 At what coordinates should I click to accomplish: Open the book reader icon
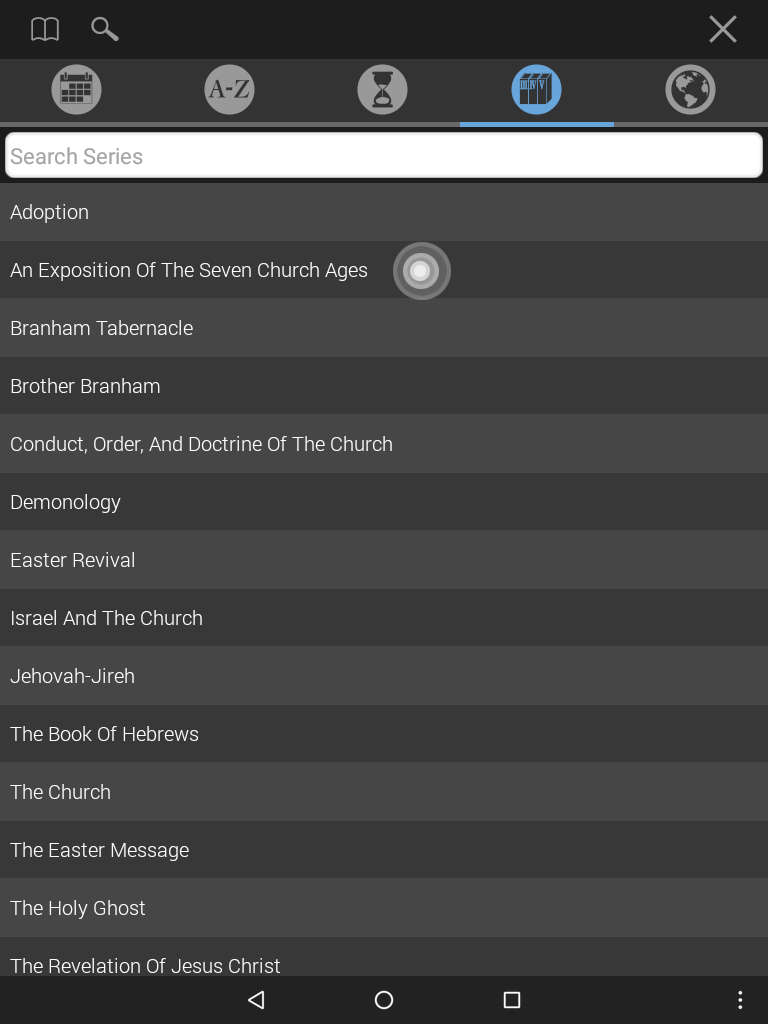(x=45, y=29)
